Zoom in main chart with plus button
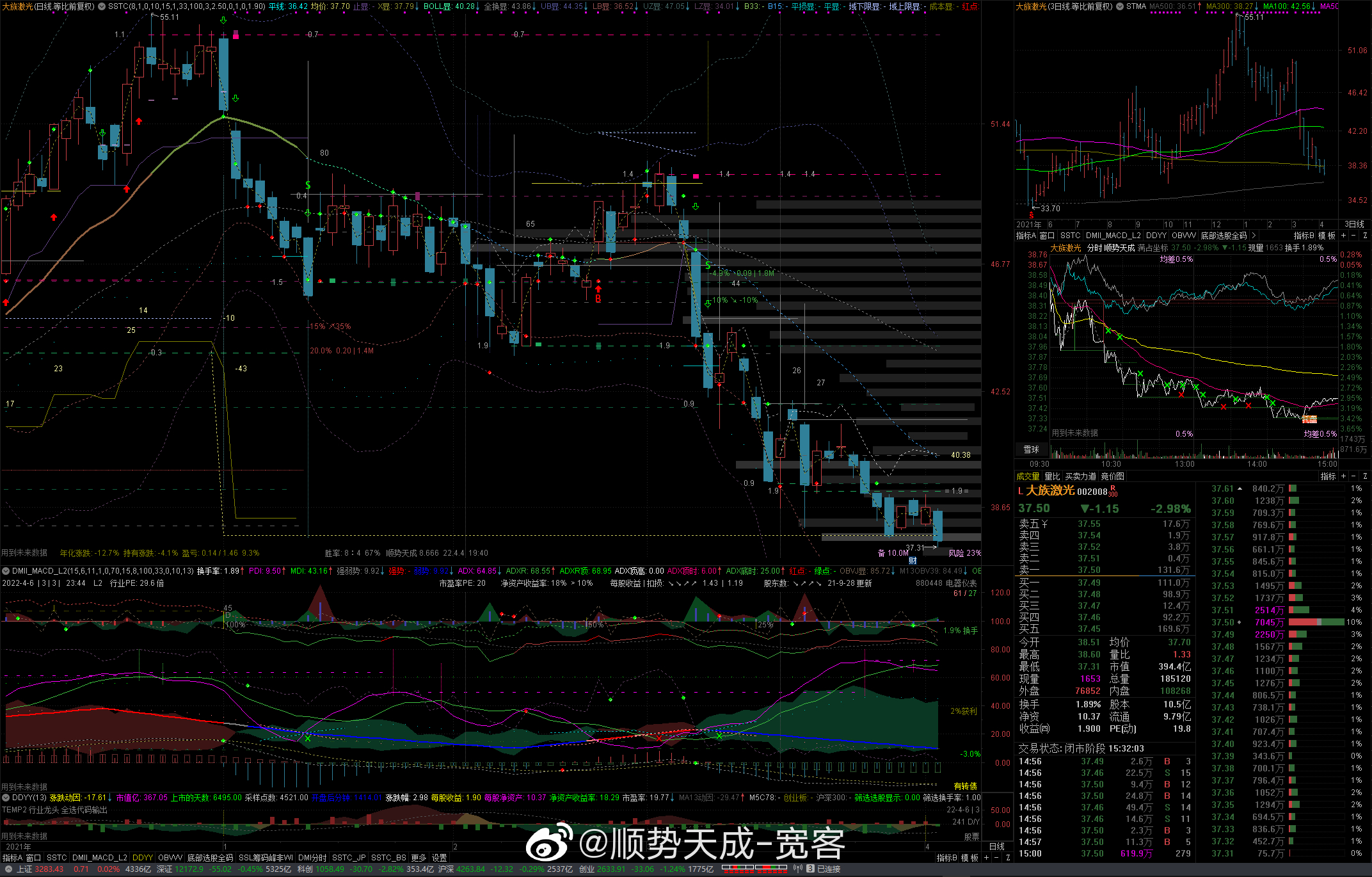This screenshot has height=877, width=1372. (x=987, y=858)
